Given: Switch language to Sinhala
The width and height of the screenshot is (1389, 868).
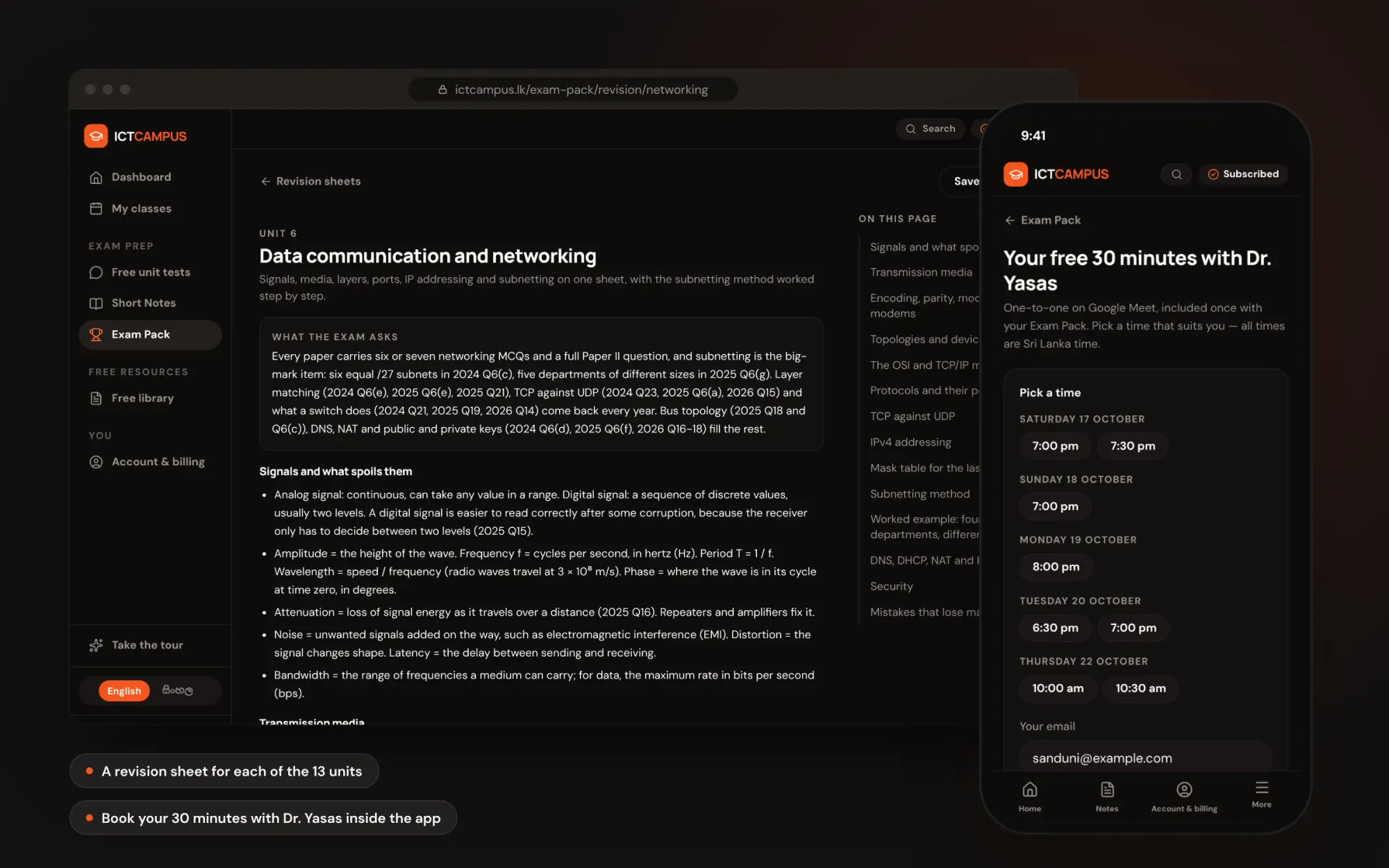Looking at the screenshot, I should pos(178,691).
